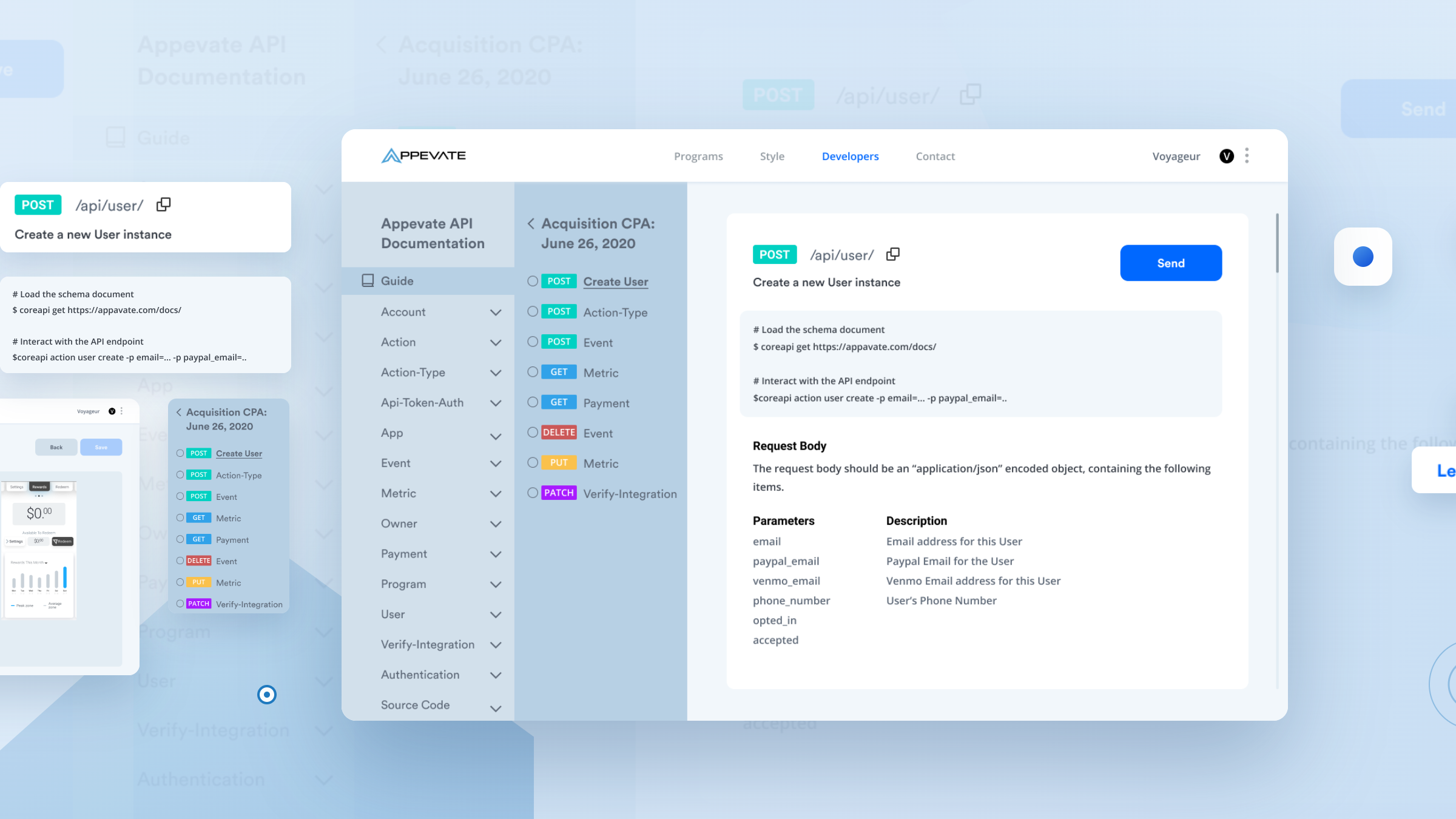Go back using chevron beside Acquisition CPA
The image size is (1456, 819).
(531, 223)
